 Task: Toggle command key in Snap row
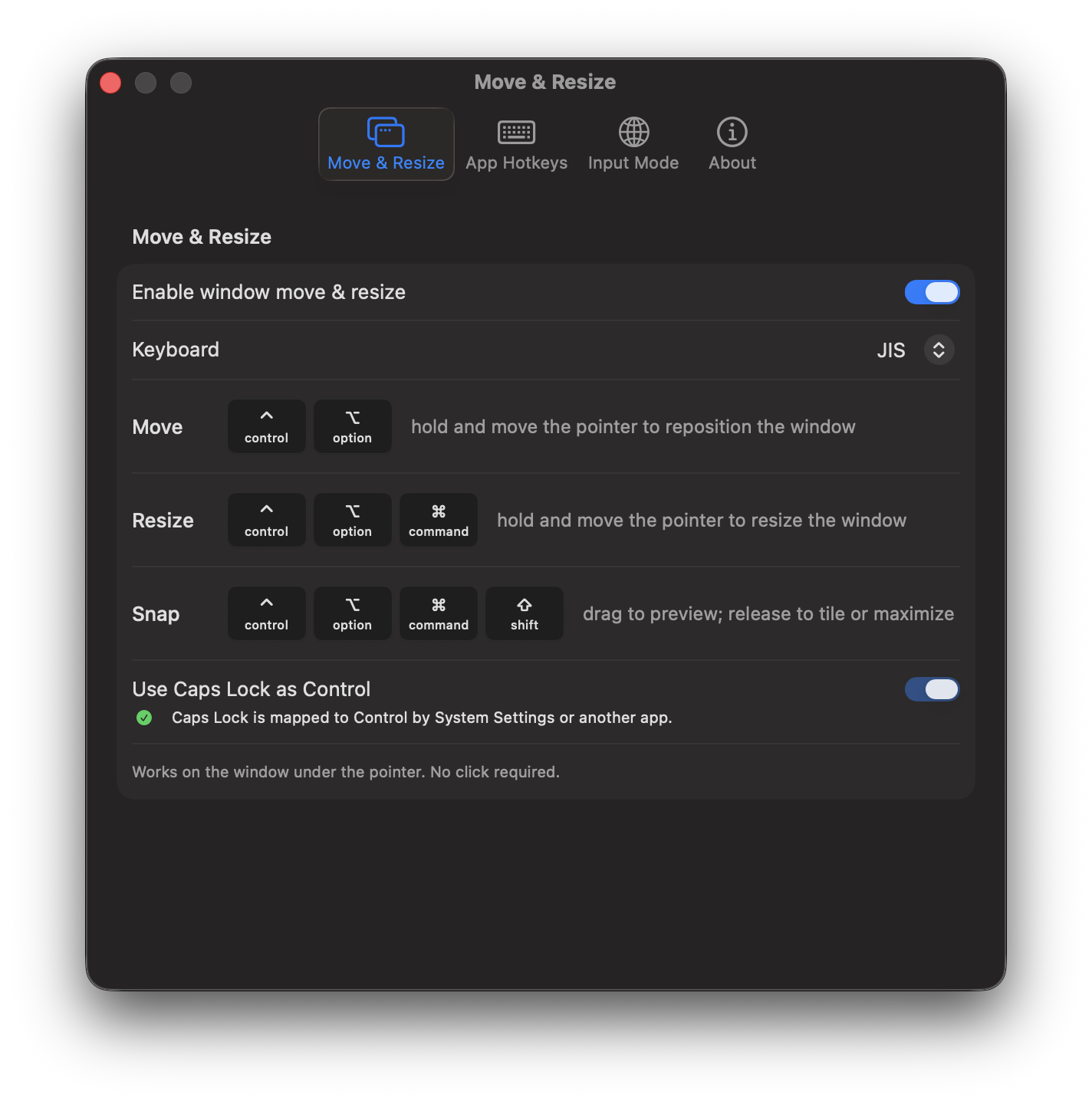tap(439, 613)
